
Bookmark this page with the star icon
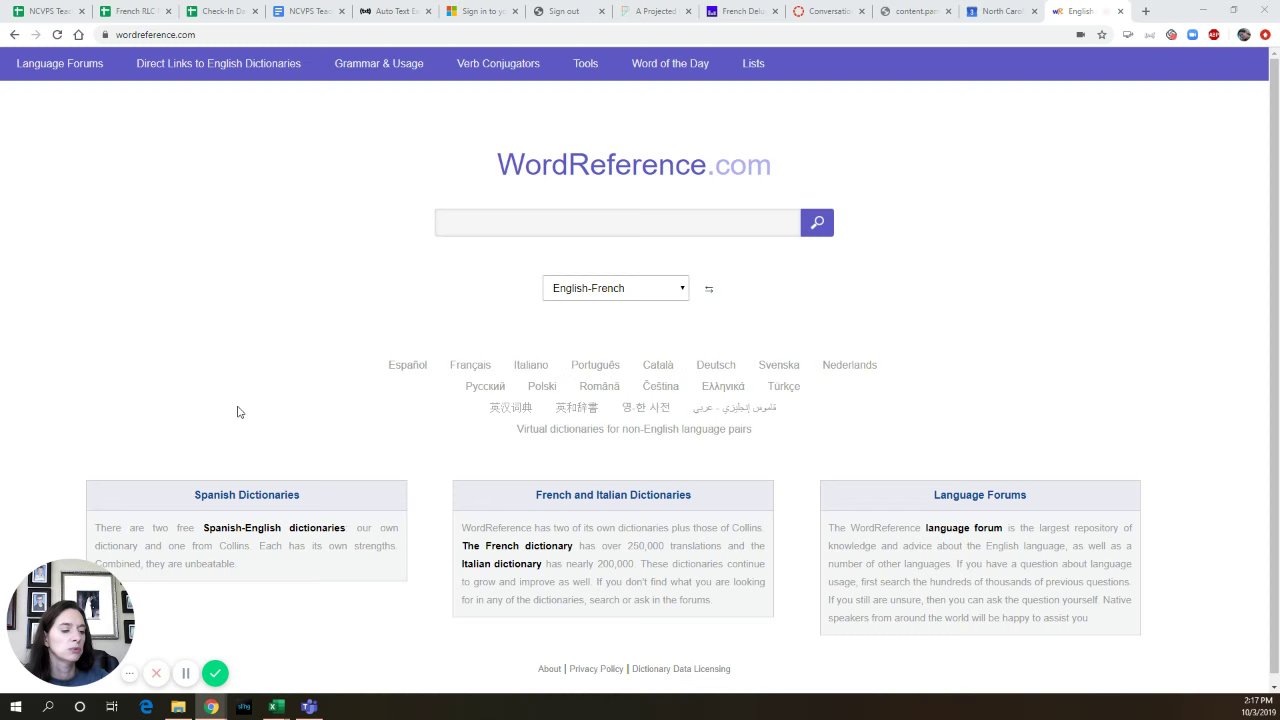click(x=1102, y=35)
